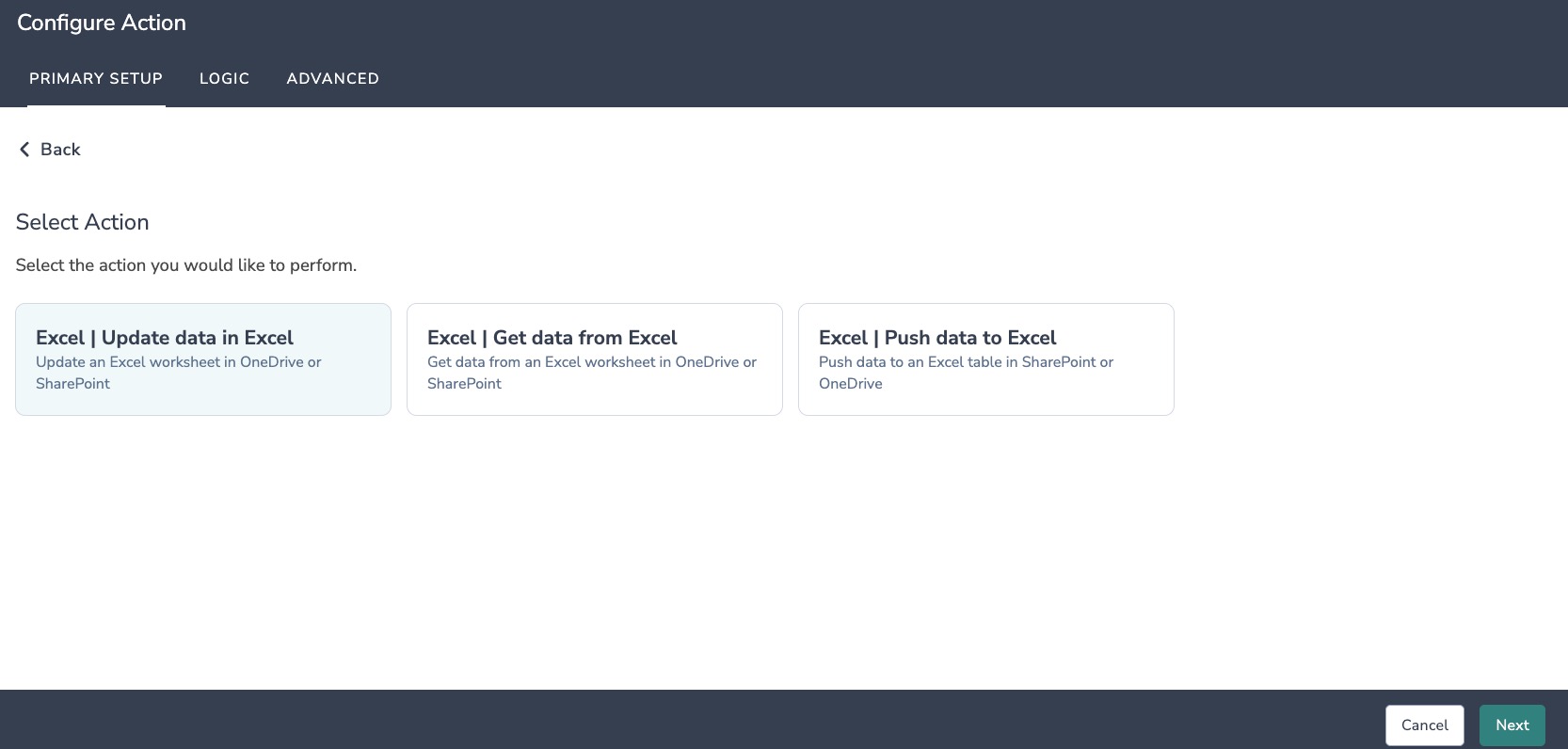
Task: Click the Cancel button
Action: click(1425, 725)
